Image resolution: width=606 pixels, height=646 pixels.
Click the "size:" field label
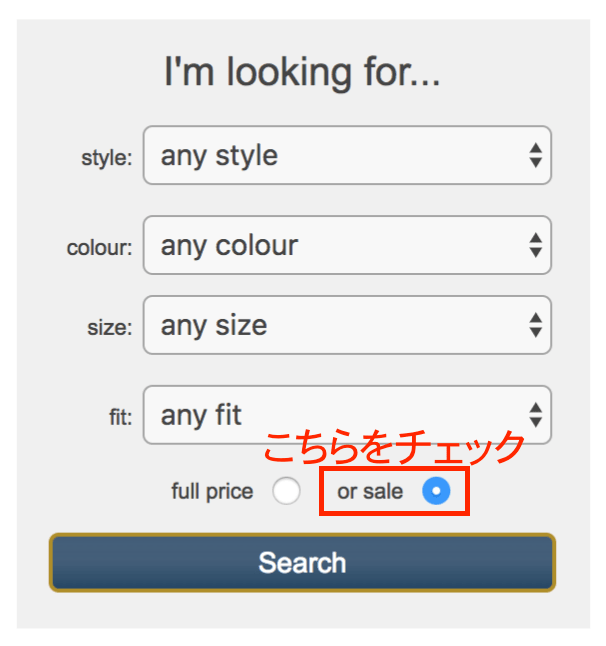(x=109, y=328)
